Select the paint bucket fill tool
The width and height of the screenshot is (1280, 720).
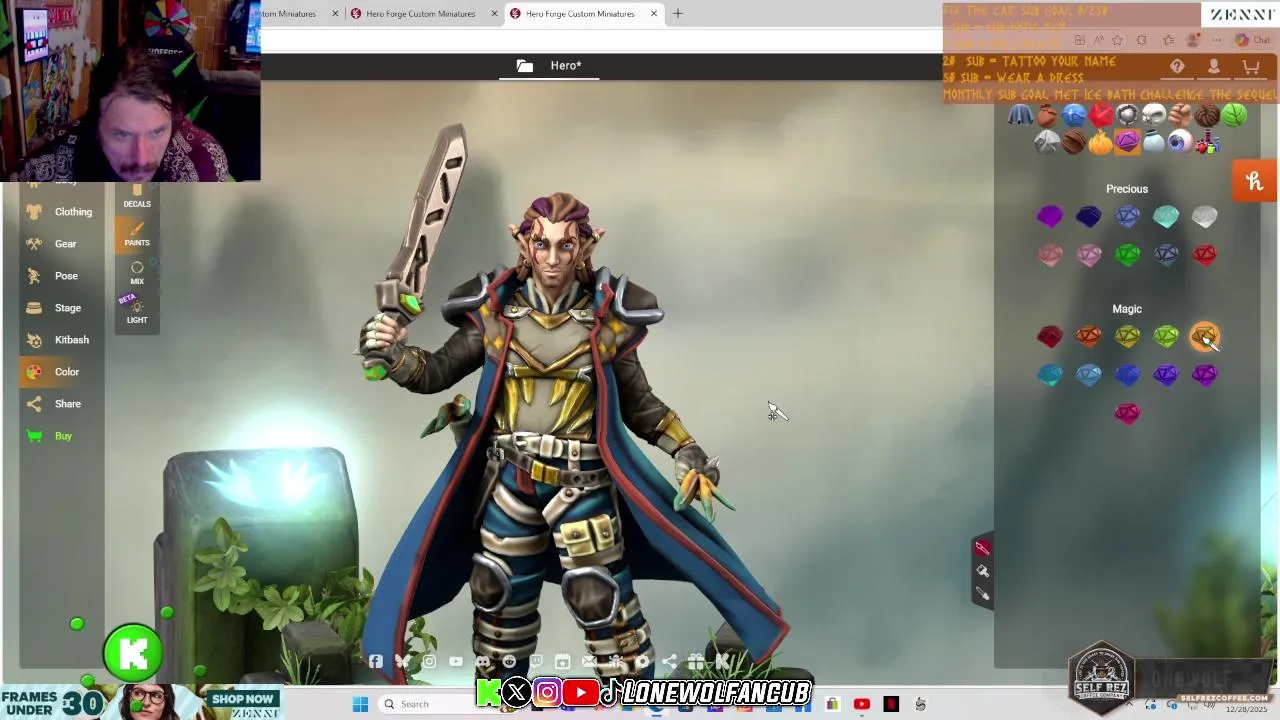tap(982, 571)
